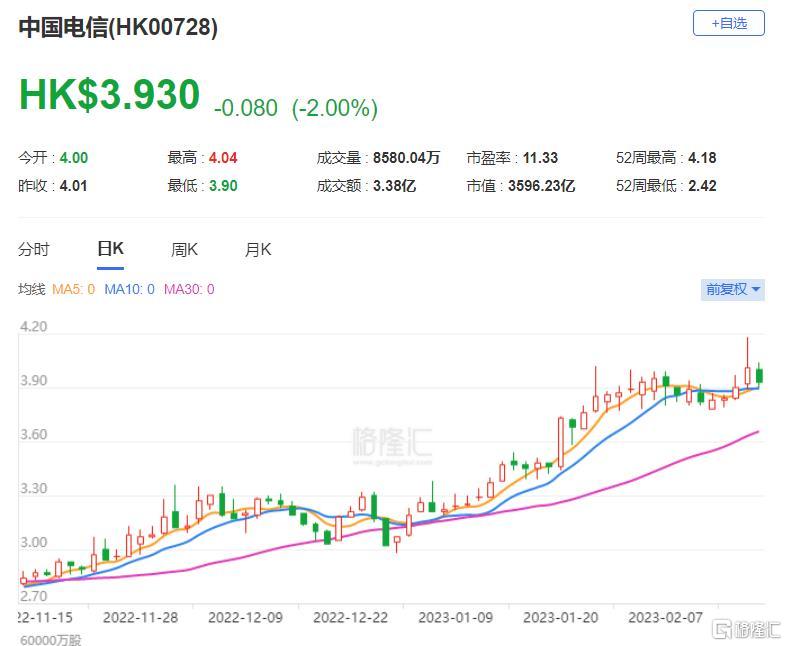Click the MA5 moving average label
Screen dimensions: 787x646
pyautogui.click(x=73, y=289)
